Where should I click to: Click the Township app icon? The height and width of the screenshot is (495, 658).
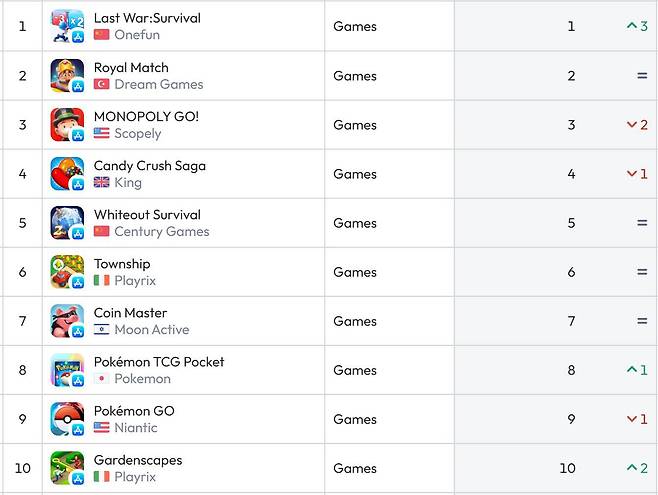(67, 272)
